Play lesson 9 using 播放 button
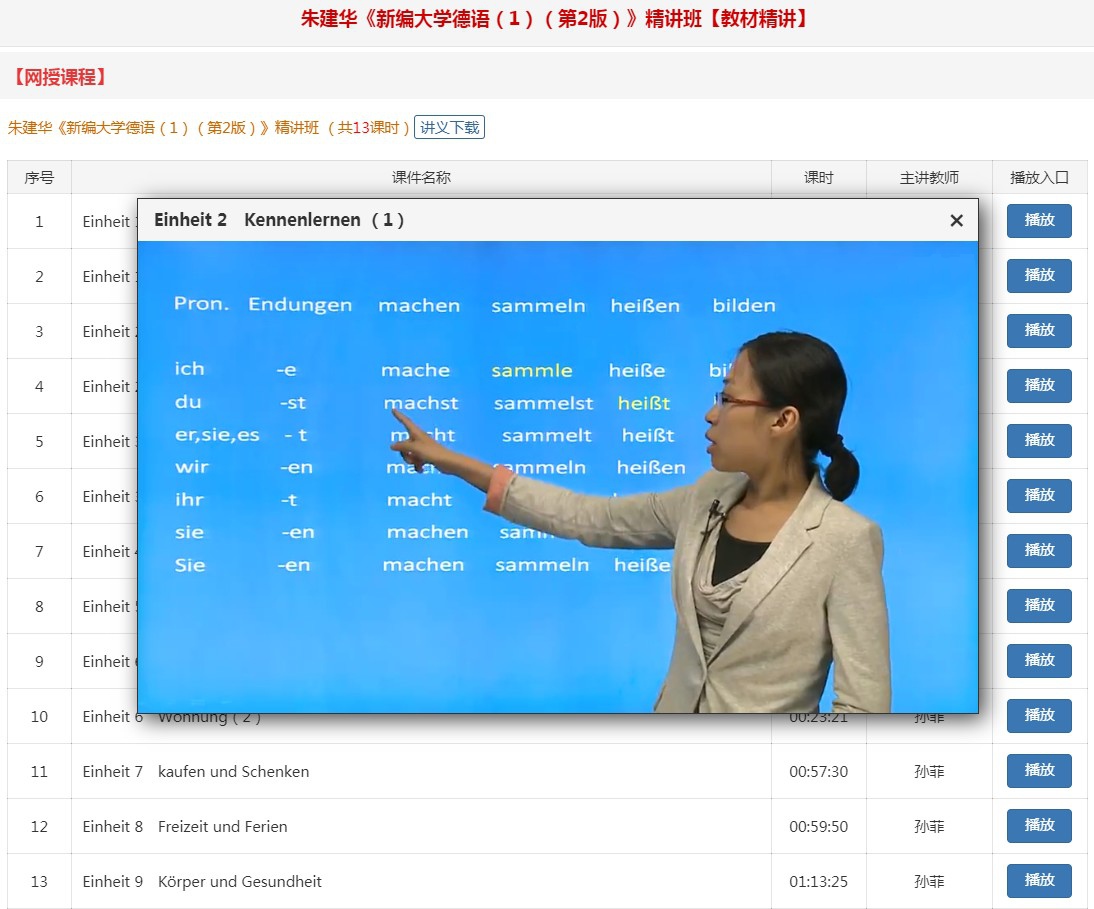The width and height of the screenshot is (1094, 909). tap(1039, 661)
